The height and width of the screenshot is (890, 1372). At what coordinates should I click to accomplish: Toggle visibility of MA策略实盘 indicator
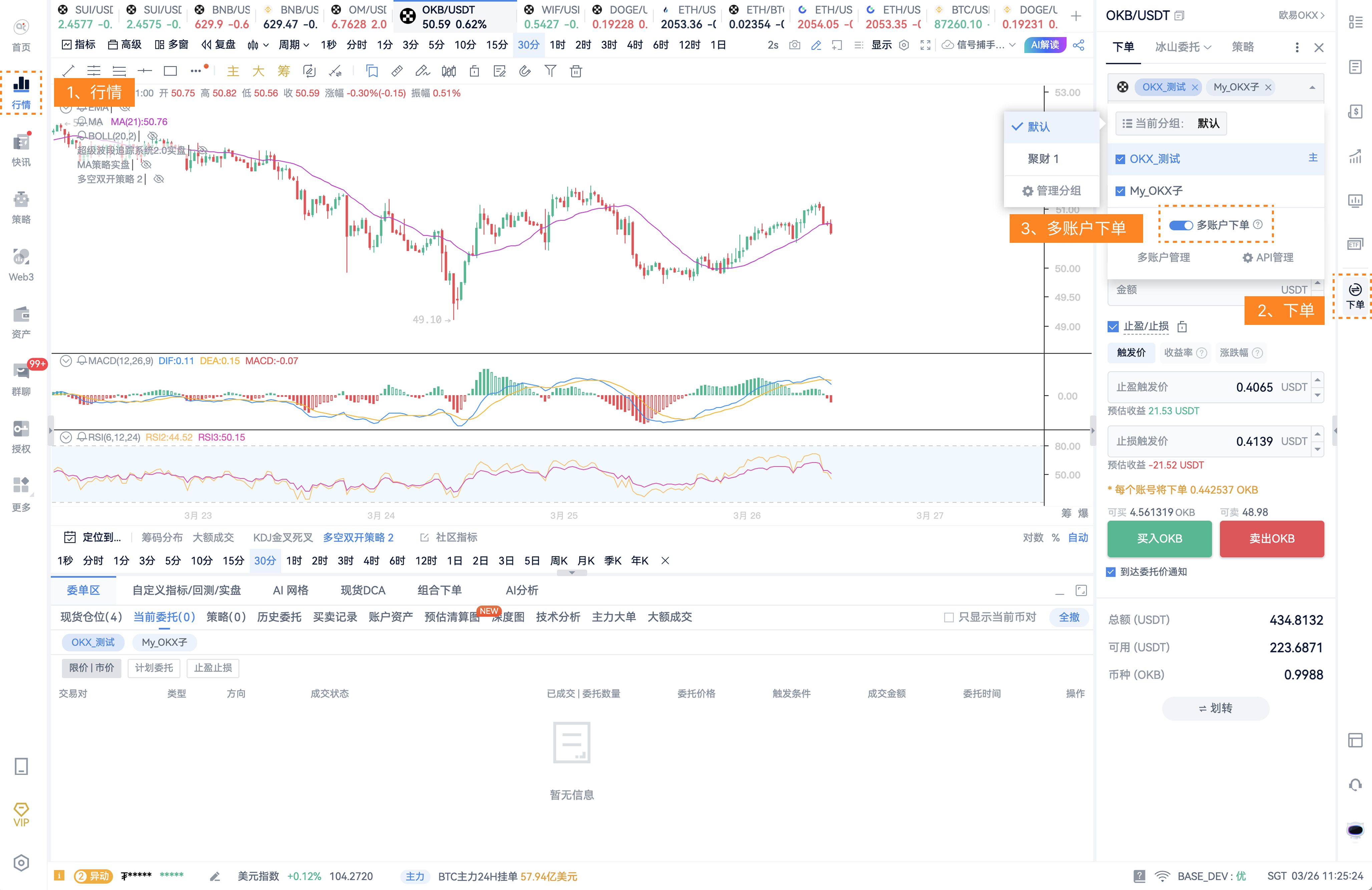click(146, 164)
